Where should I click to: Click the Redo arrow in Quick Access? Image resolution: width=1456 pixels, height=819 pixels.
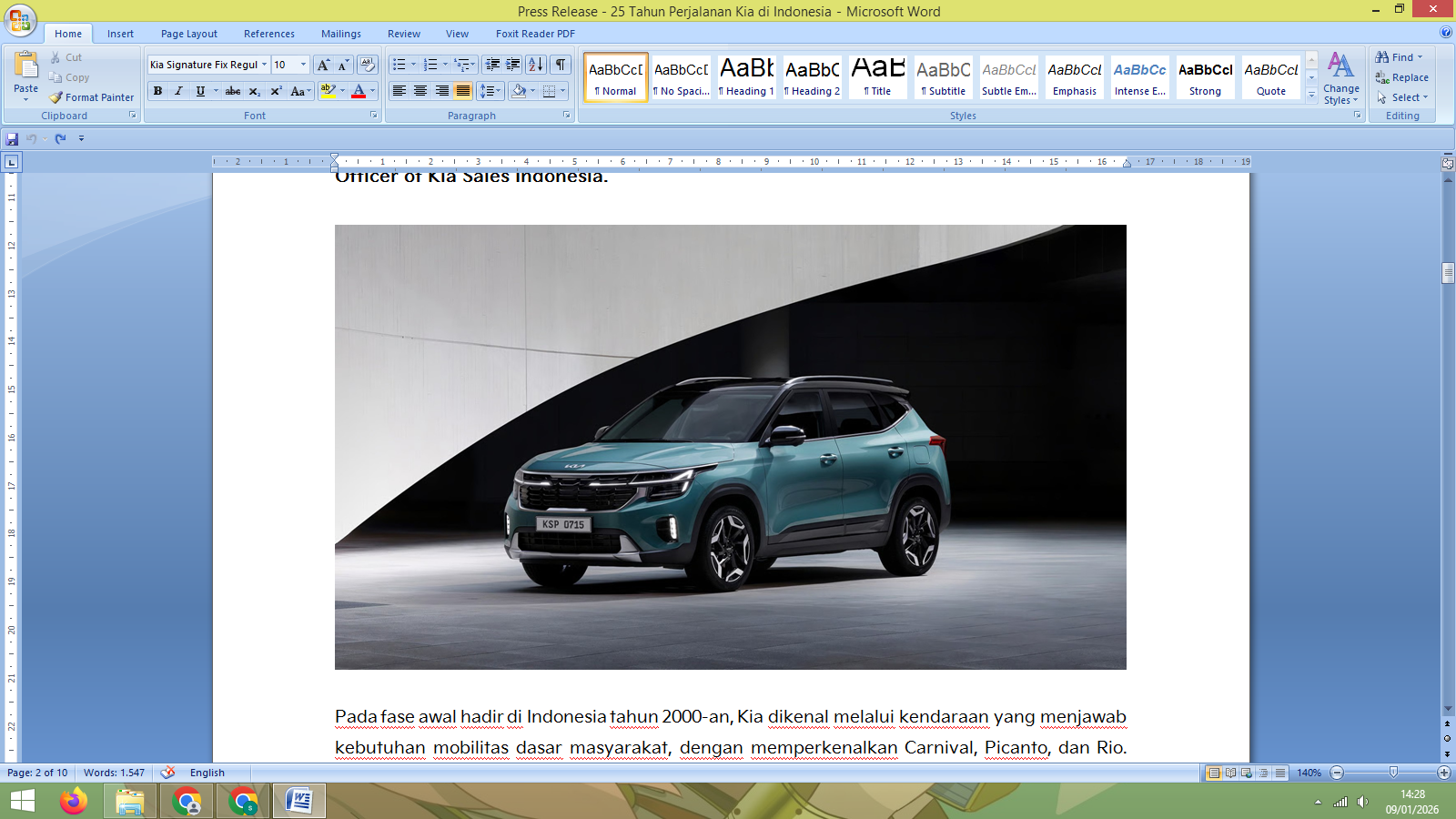pyautogui.click(x=60, y=139)
